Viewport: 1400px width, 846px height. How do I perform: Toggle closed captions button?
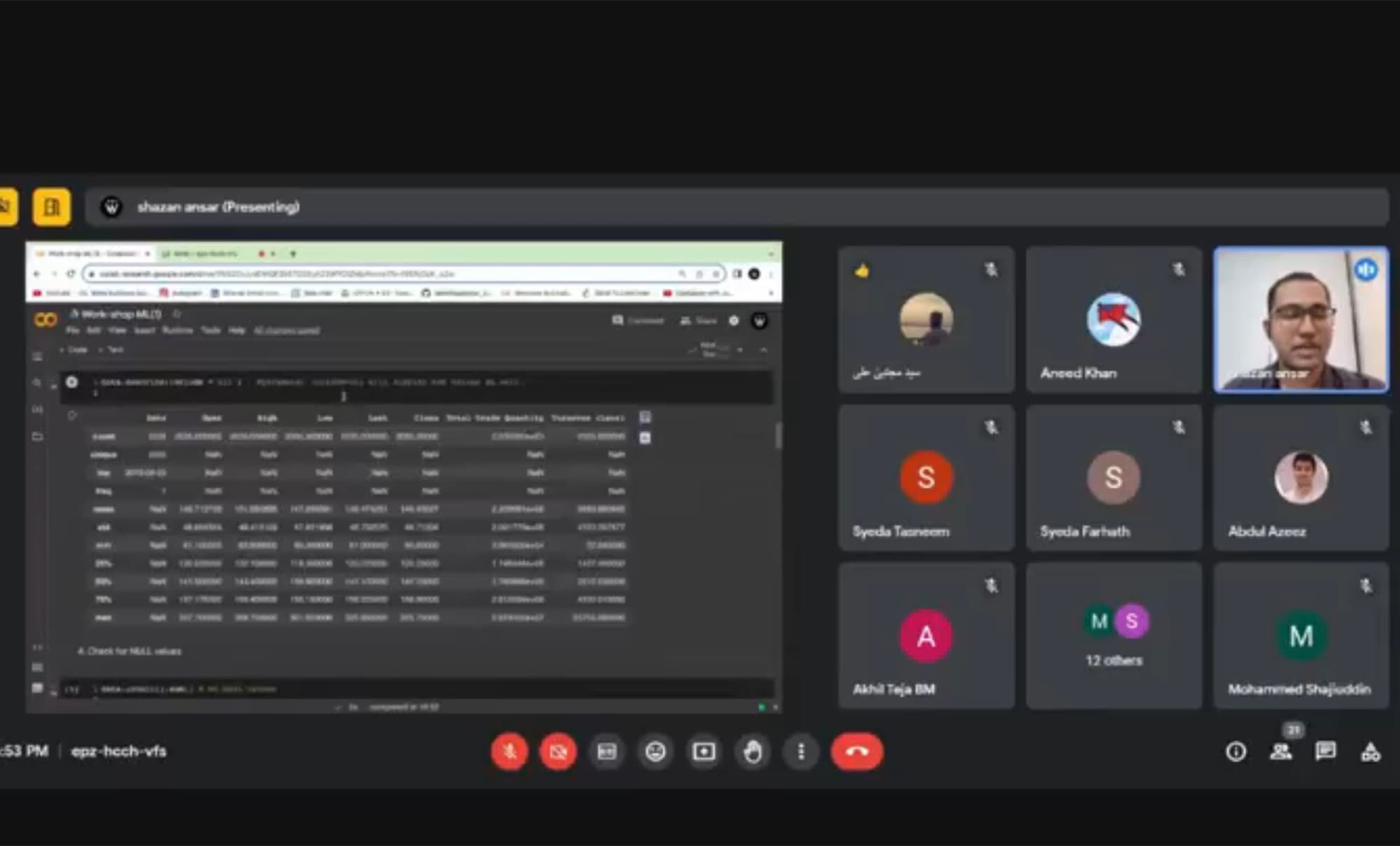(607, 752)
